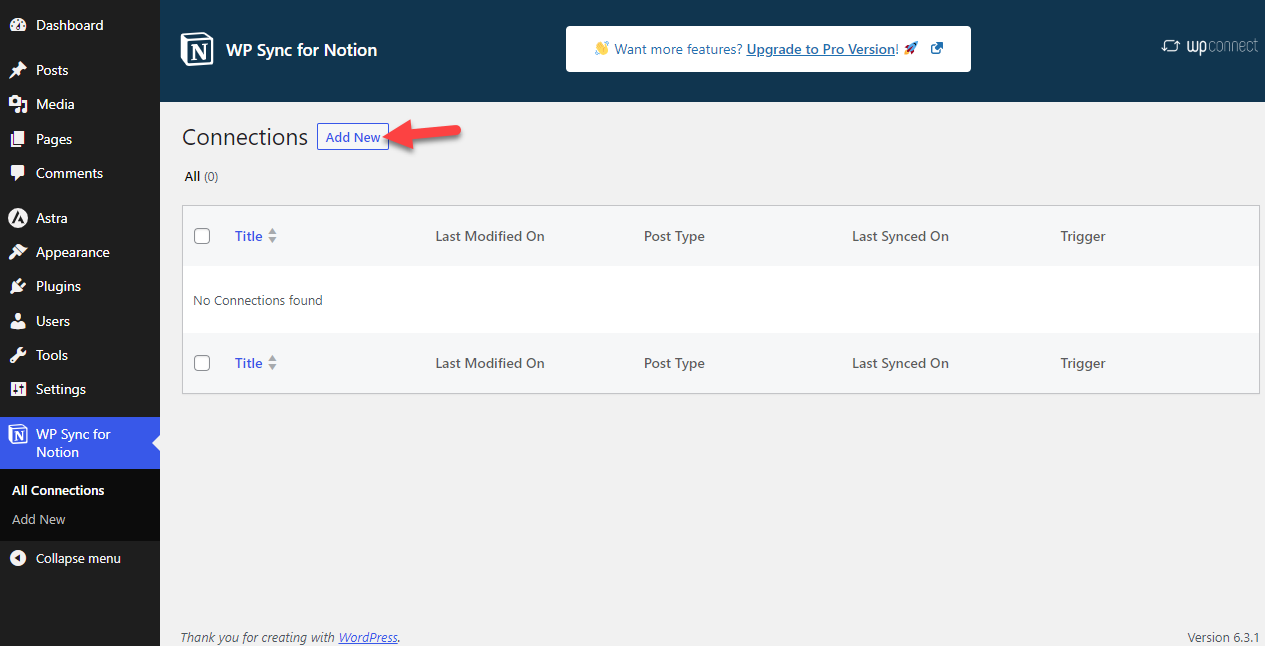Toggle select-all checkbox in table footer

tap(202, 363)
